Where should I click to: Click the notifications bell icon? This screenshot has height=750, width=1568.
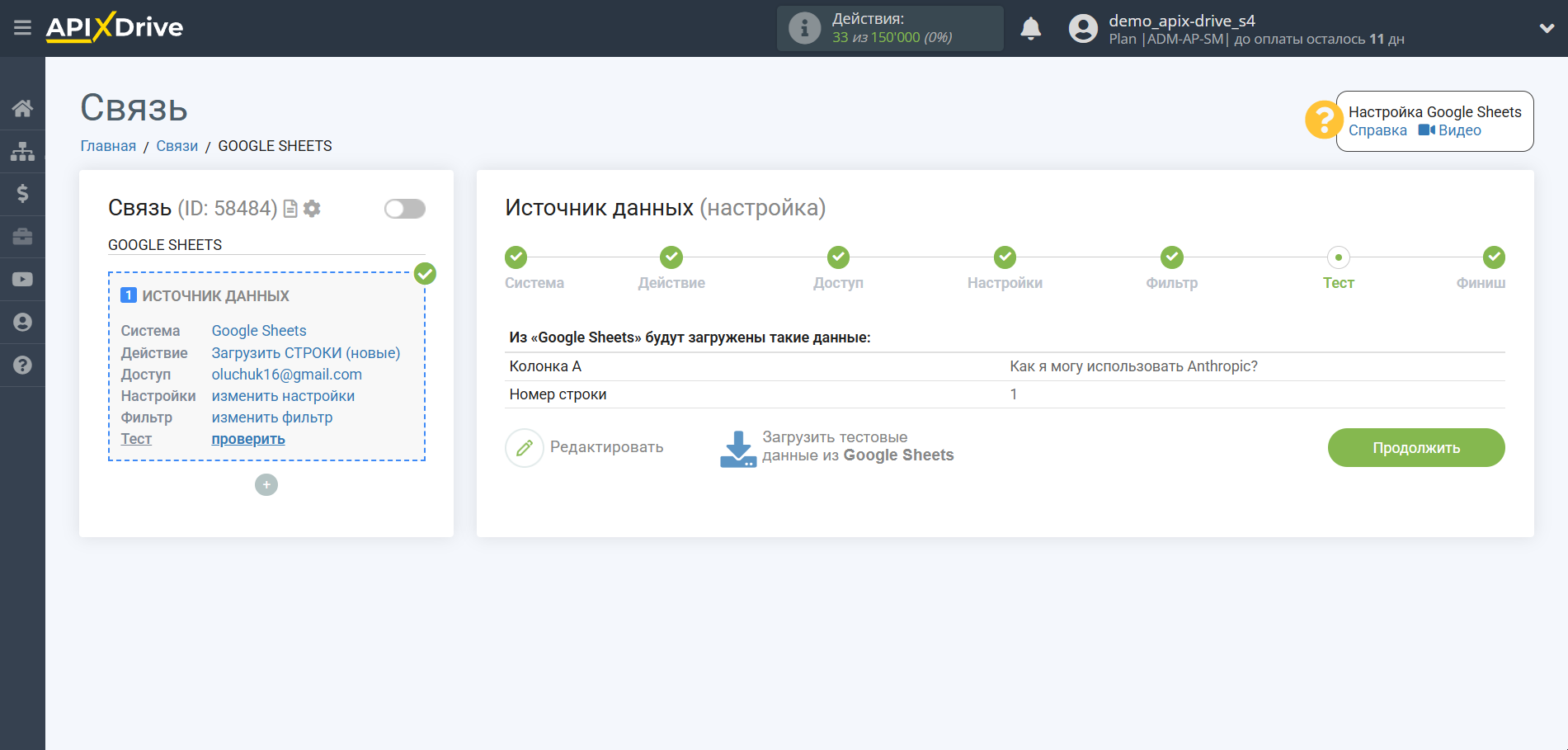click(1030, 29)
